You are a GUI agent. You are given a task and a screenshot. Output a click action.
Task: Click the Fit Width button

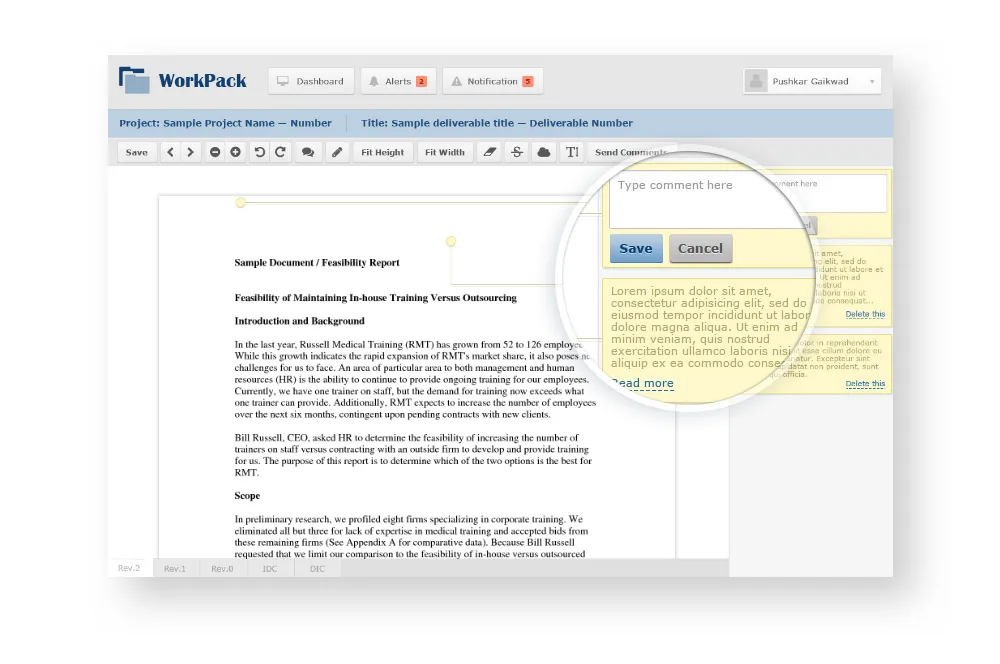tap(445, 152)
